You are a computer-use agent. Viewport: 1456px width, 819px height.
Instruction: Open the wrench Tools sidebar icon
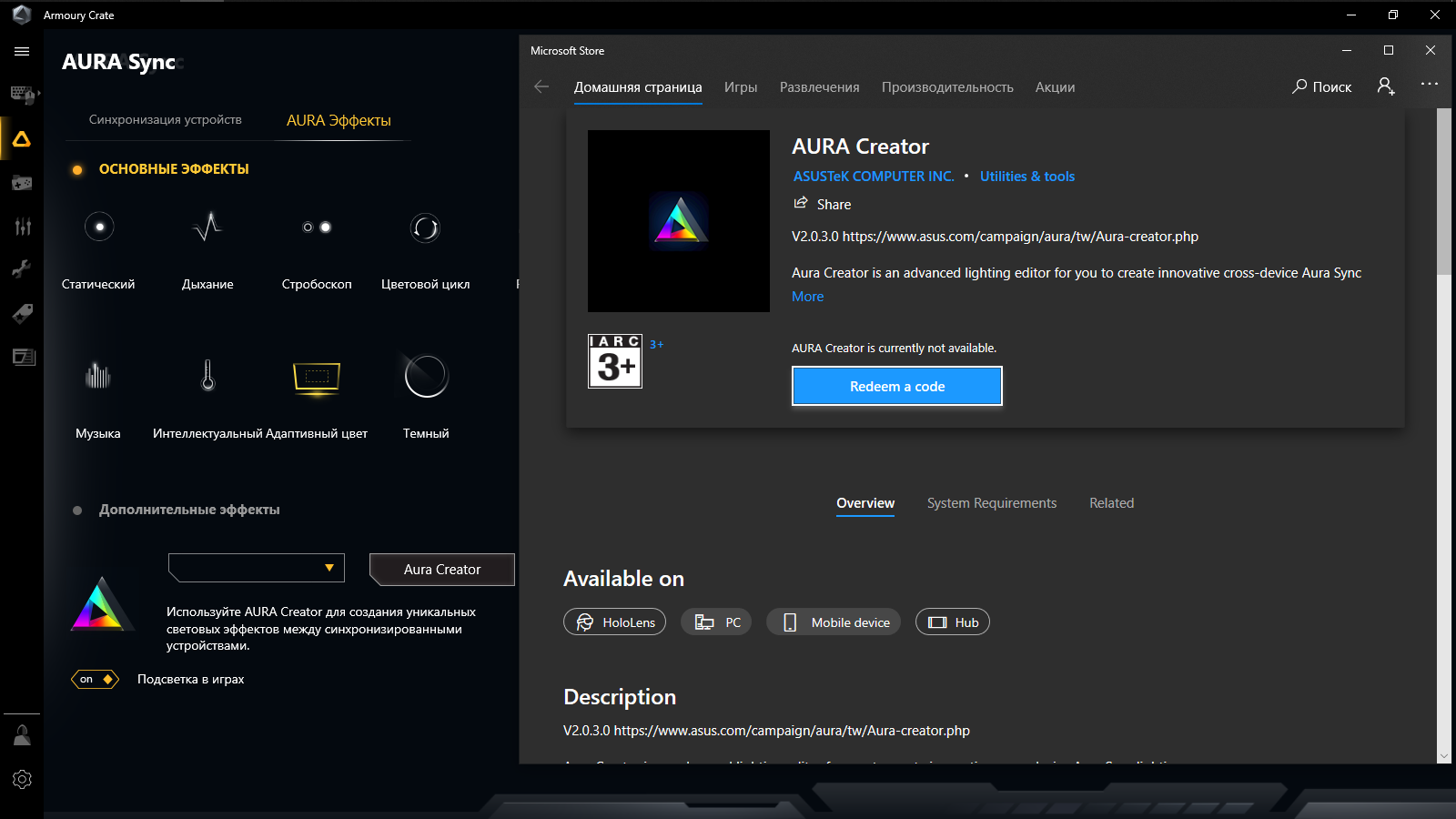[22, 269]
